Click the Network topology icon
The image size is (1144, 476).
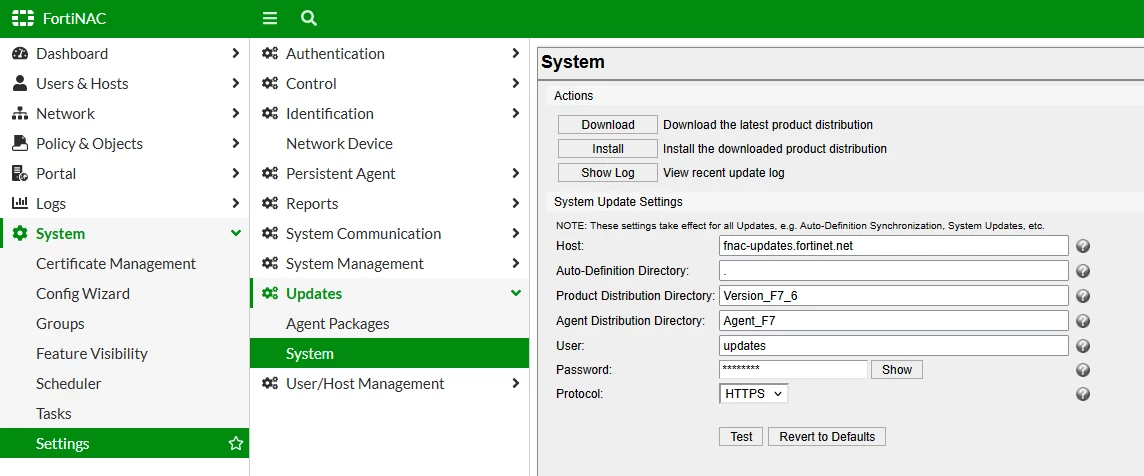coord(20,113)
